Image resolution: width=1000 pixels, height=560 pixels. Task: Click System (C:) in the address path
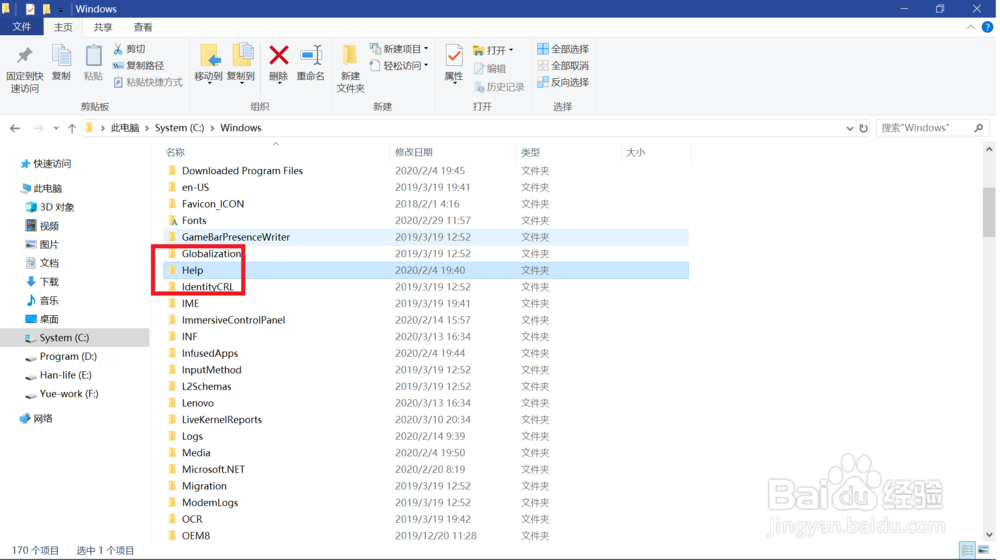179,128
